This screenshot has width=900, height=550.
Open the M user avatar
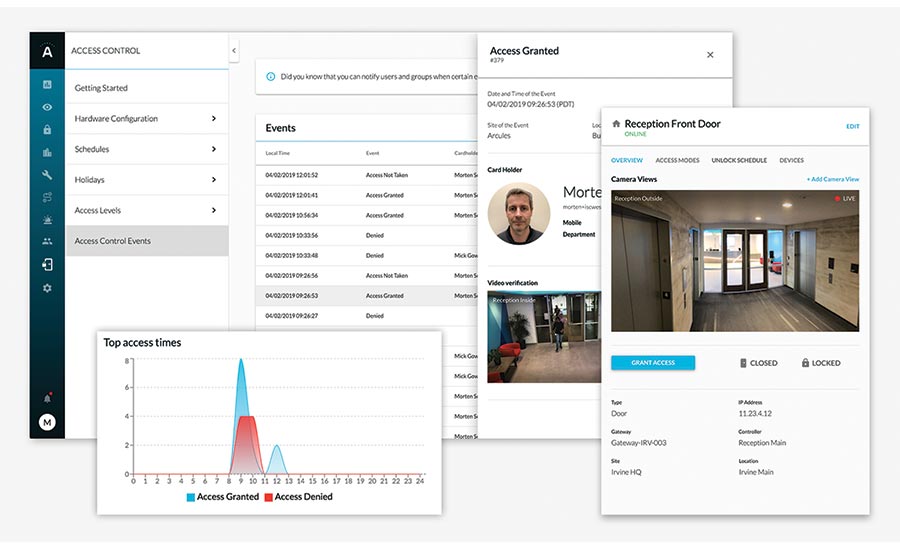pyautogui.click(x=47, y=422)
